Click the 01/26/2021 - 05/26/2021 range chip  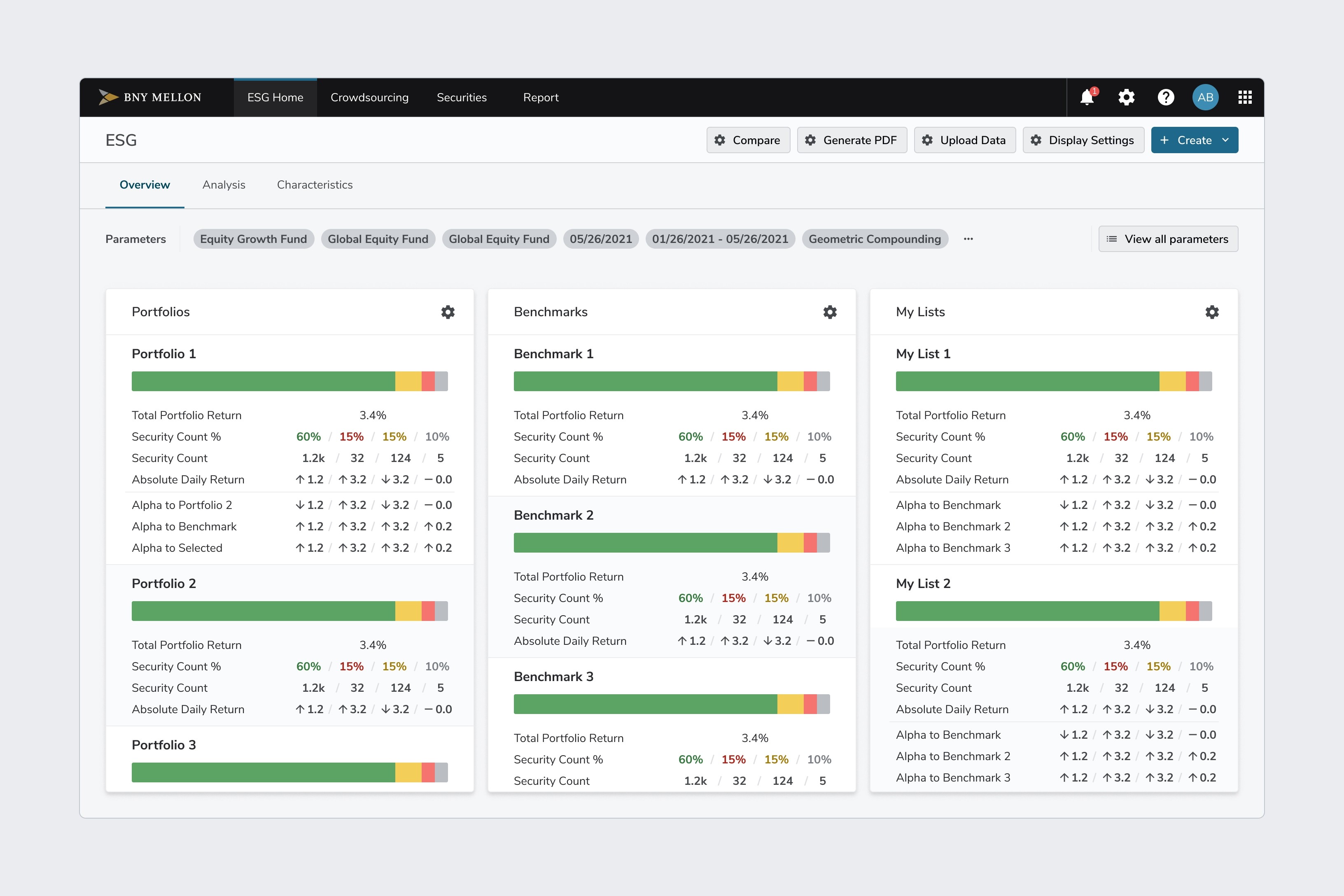tap(720, 239)
